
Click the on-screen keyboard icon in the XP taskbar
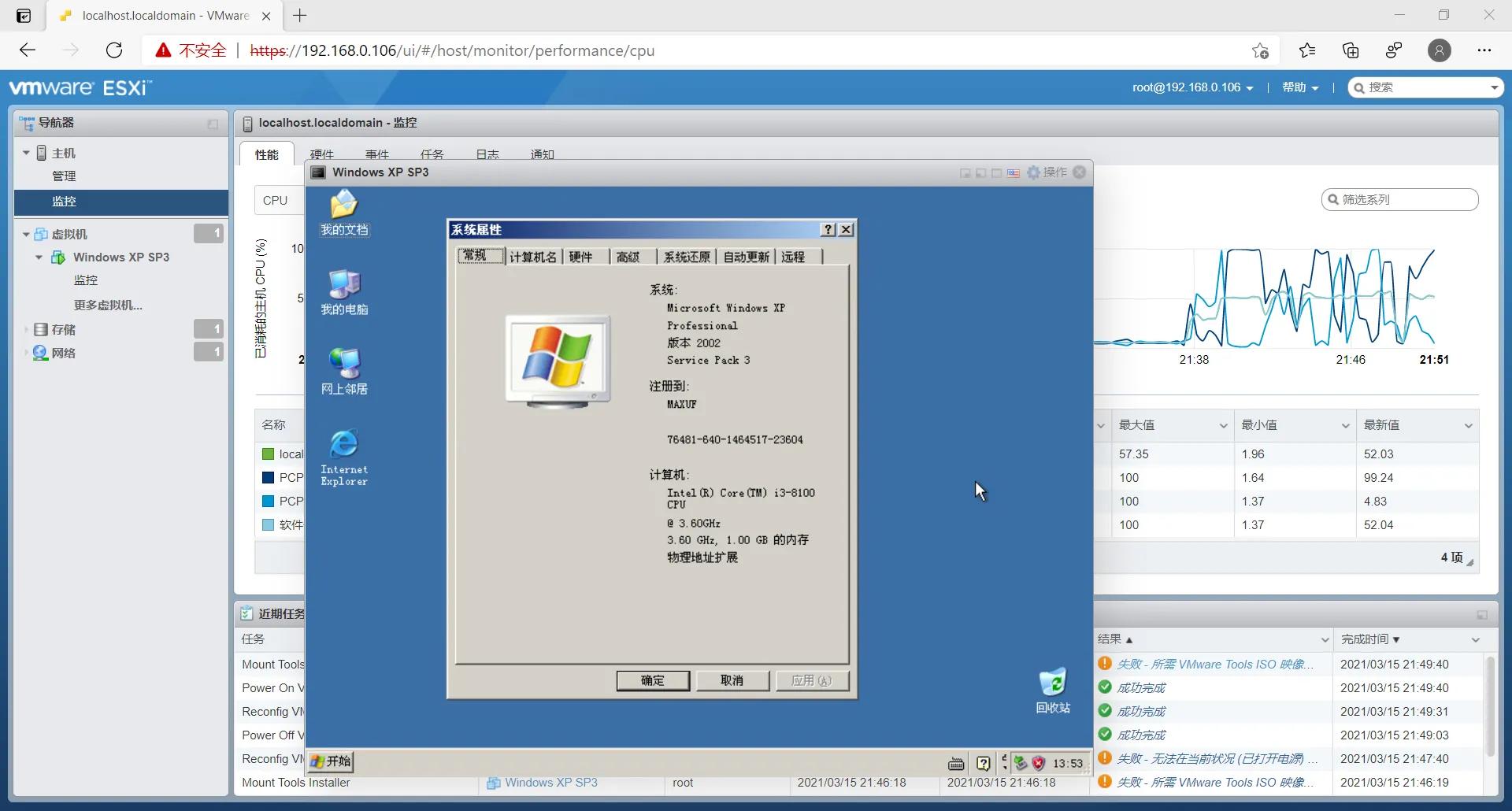pos(955,761)
